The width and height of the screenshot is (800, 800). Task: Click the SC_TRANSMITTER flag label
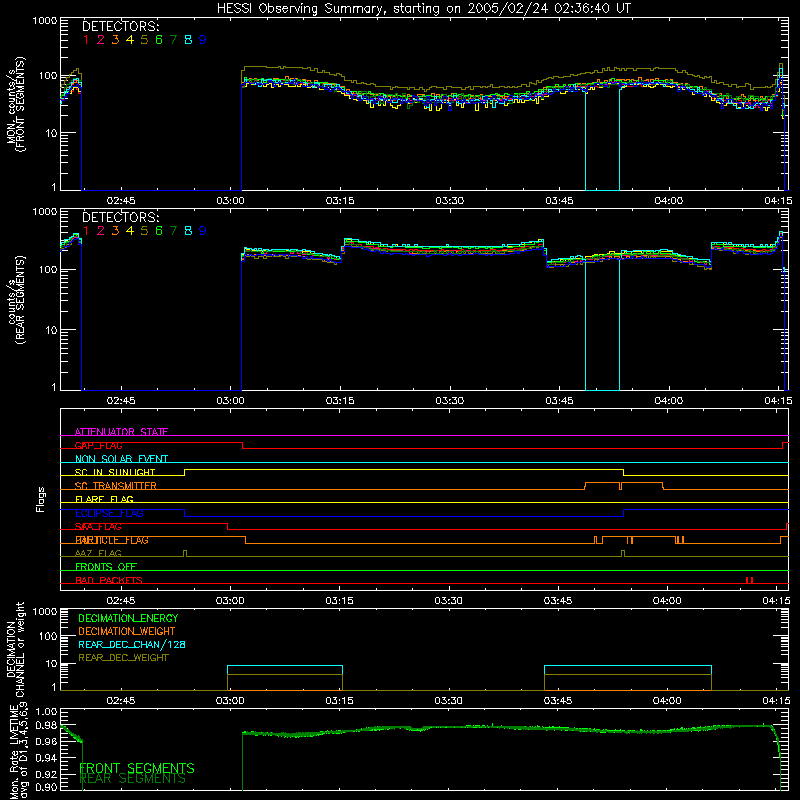click(116, 486)
